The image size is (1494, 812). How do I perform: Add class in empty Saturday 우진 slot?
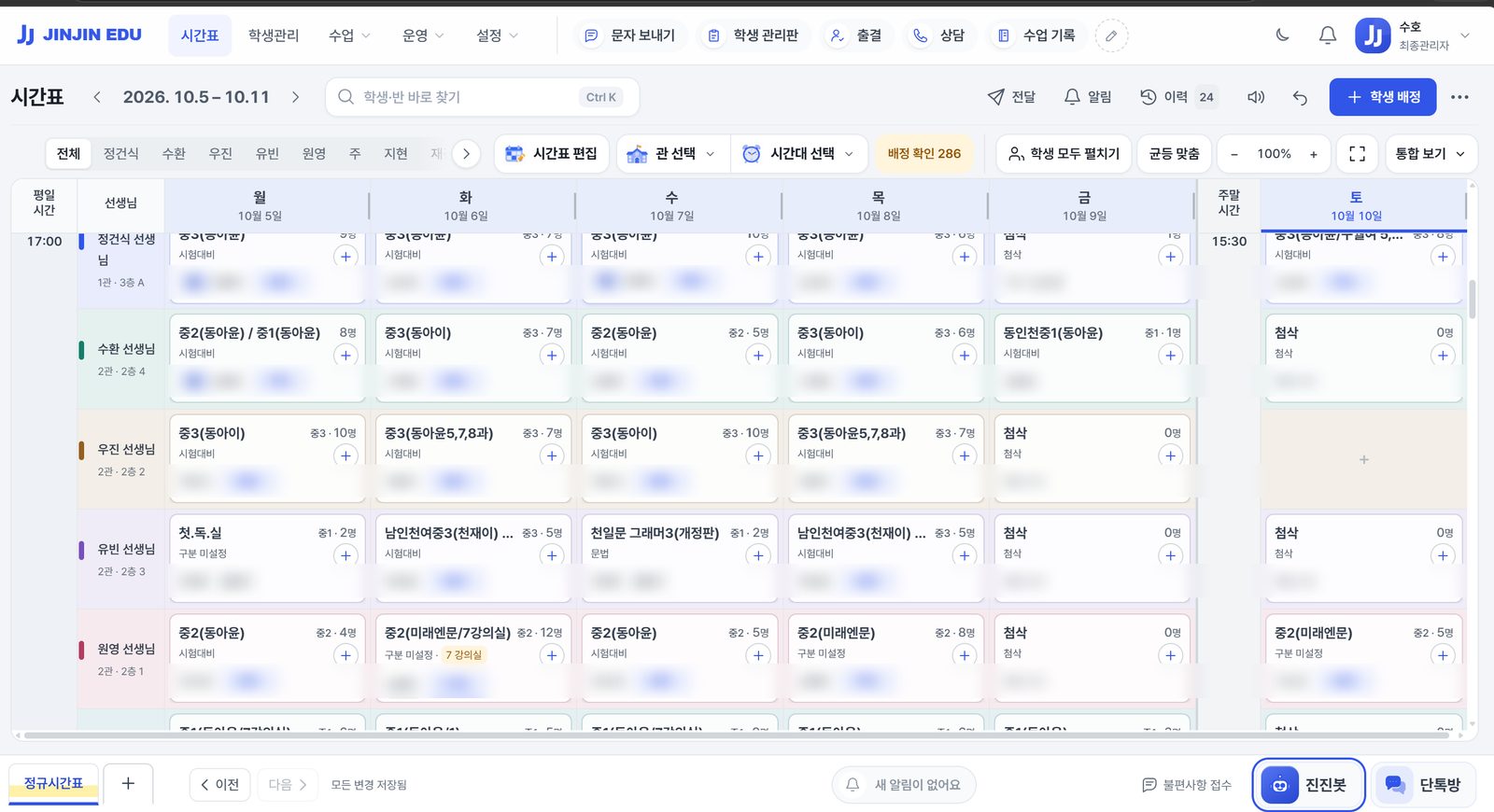coord(1364,459)
